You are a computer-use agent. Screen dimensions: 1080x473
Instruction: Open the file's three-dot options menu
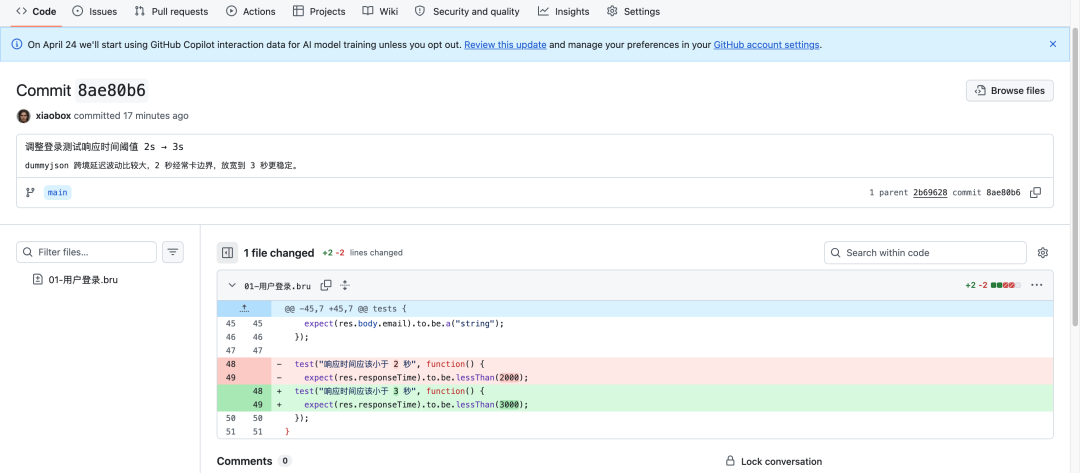(x=1036, y=285)
